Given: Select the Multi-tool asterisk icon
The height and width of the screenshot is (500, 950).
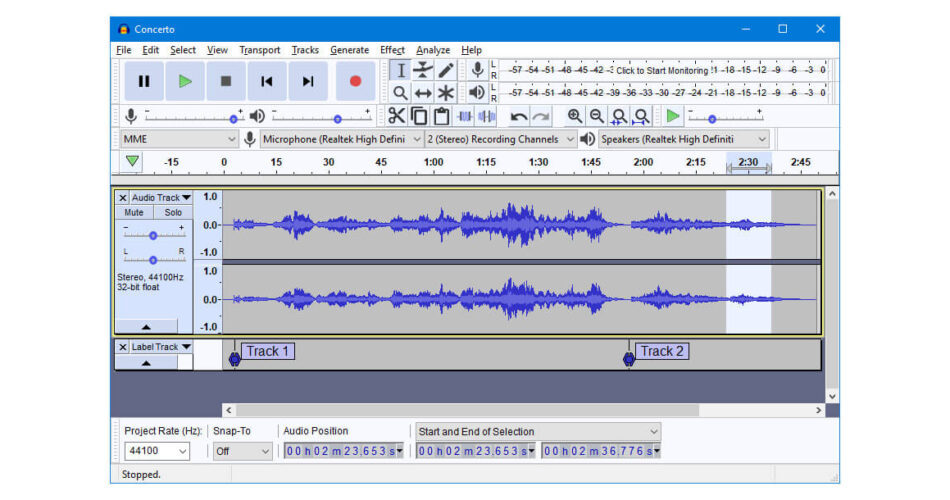Looking at the screenshot, I should (x=446, y=93).
